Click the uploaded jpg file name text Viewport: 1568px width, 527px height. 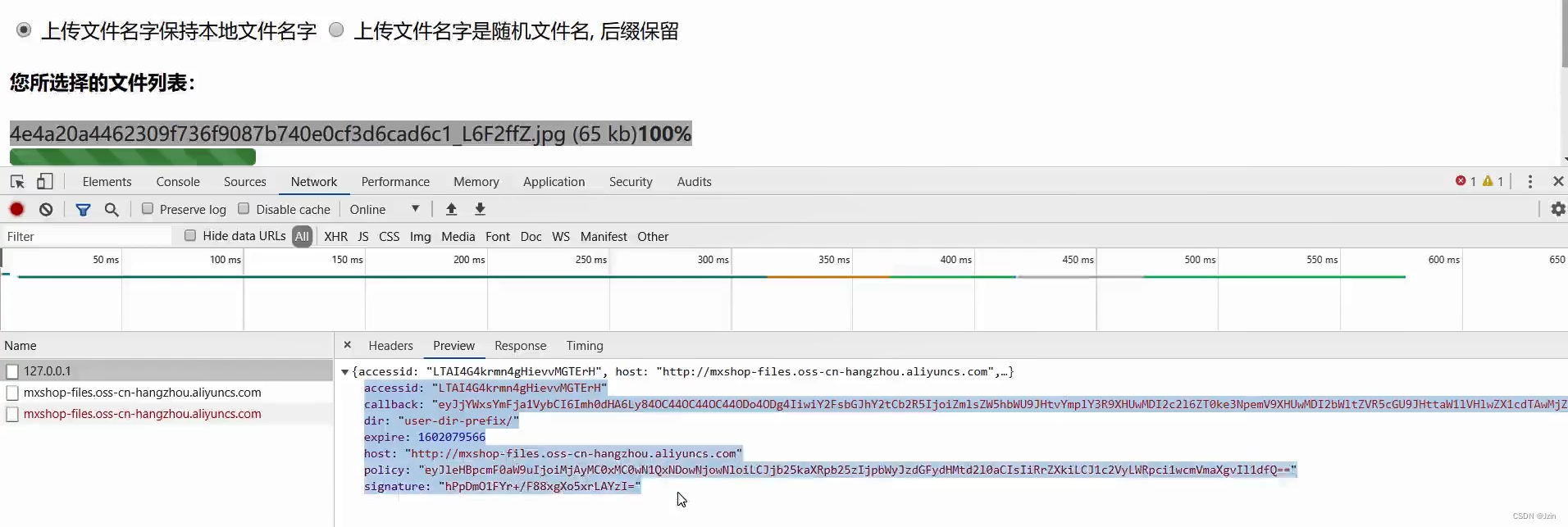[x=288, y=134]
